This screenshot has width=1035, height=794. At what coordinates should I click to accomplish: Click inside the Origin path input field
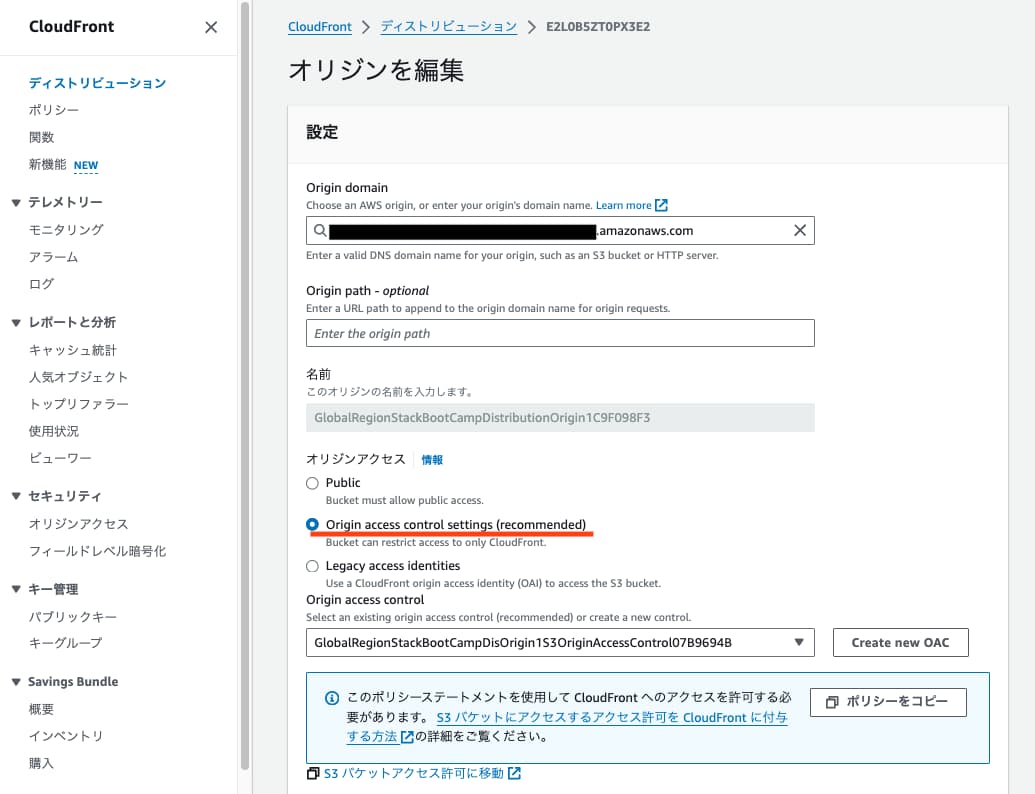[560, 331]
